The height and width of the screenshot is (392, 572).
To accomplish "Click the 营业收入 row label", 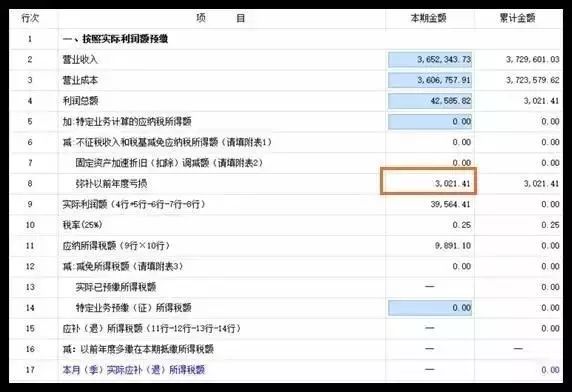I will tap(80, 59).
